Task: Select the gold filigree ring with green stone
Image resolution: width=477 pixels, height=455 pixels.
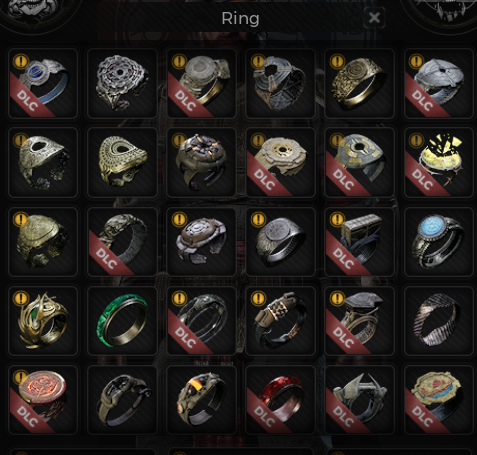Action: (43, 321)
